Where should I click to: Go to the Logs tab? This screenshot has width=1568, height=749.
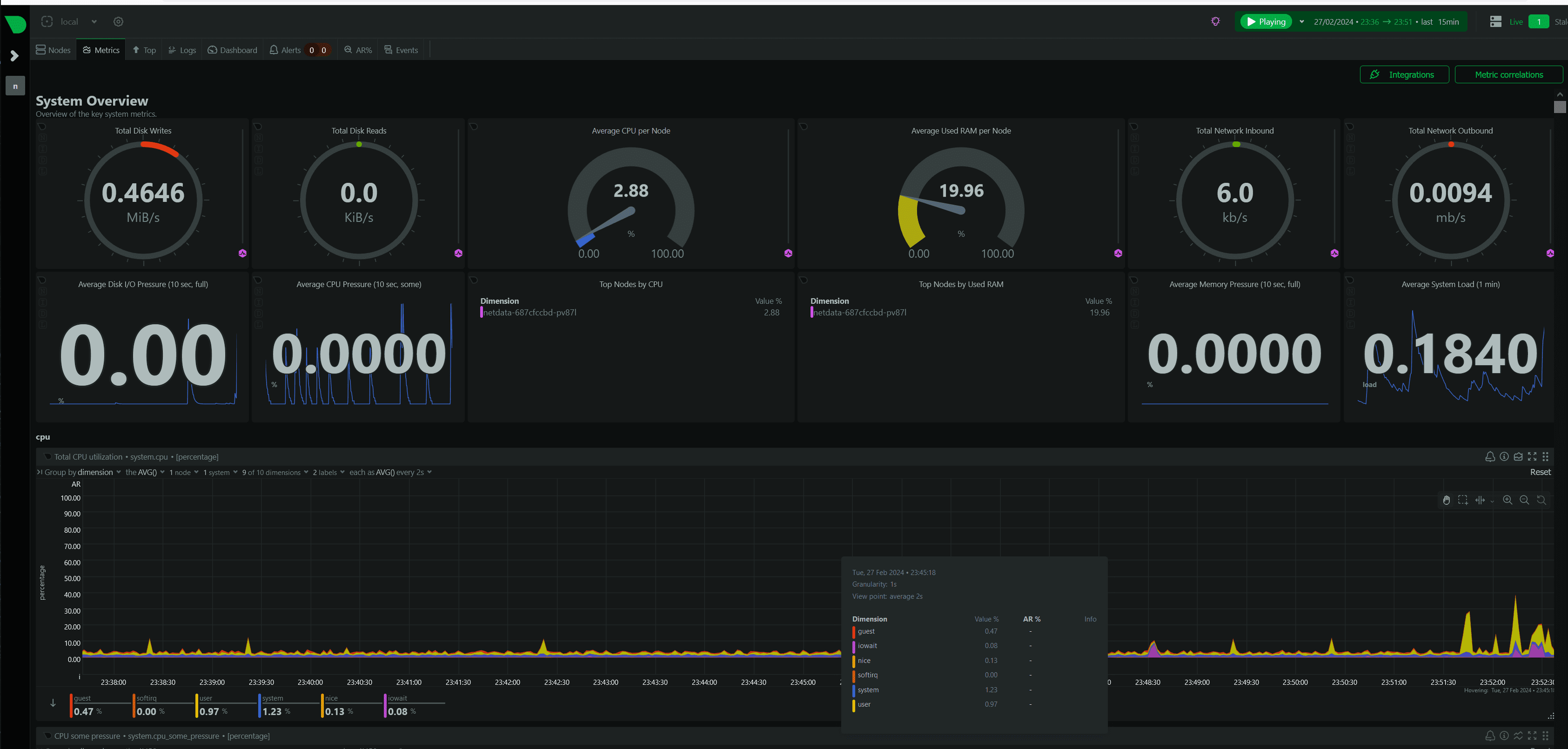coord(182,50)
